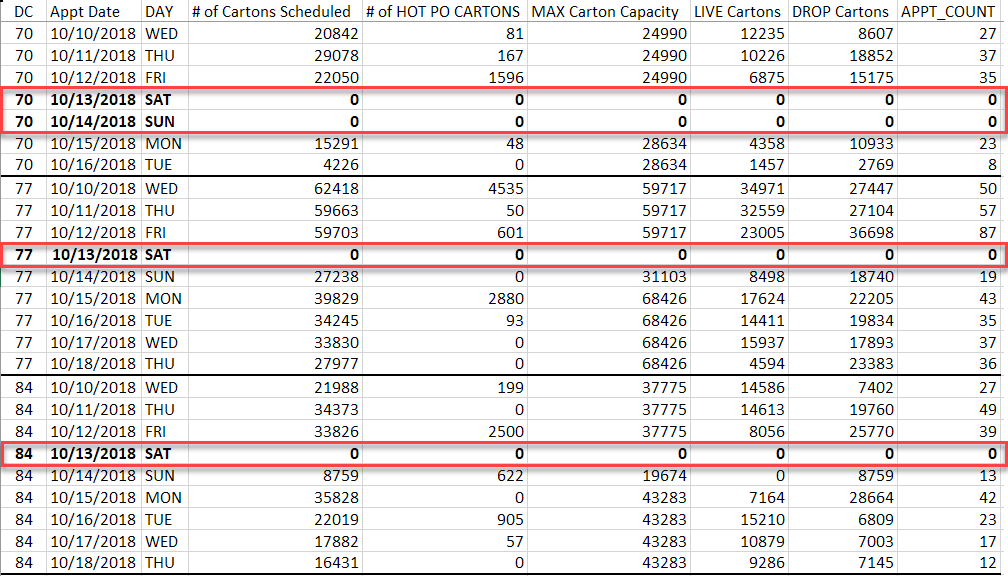The width and height of the screenshot is (1008, 576).
Task: Click the LIVE Cartons column header
Action: [x=739, y=12]
